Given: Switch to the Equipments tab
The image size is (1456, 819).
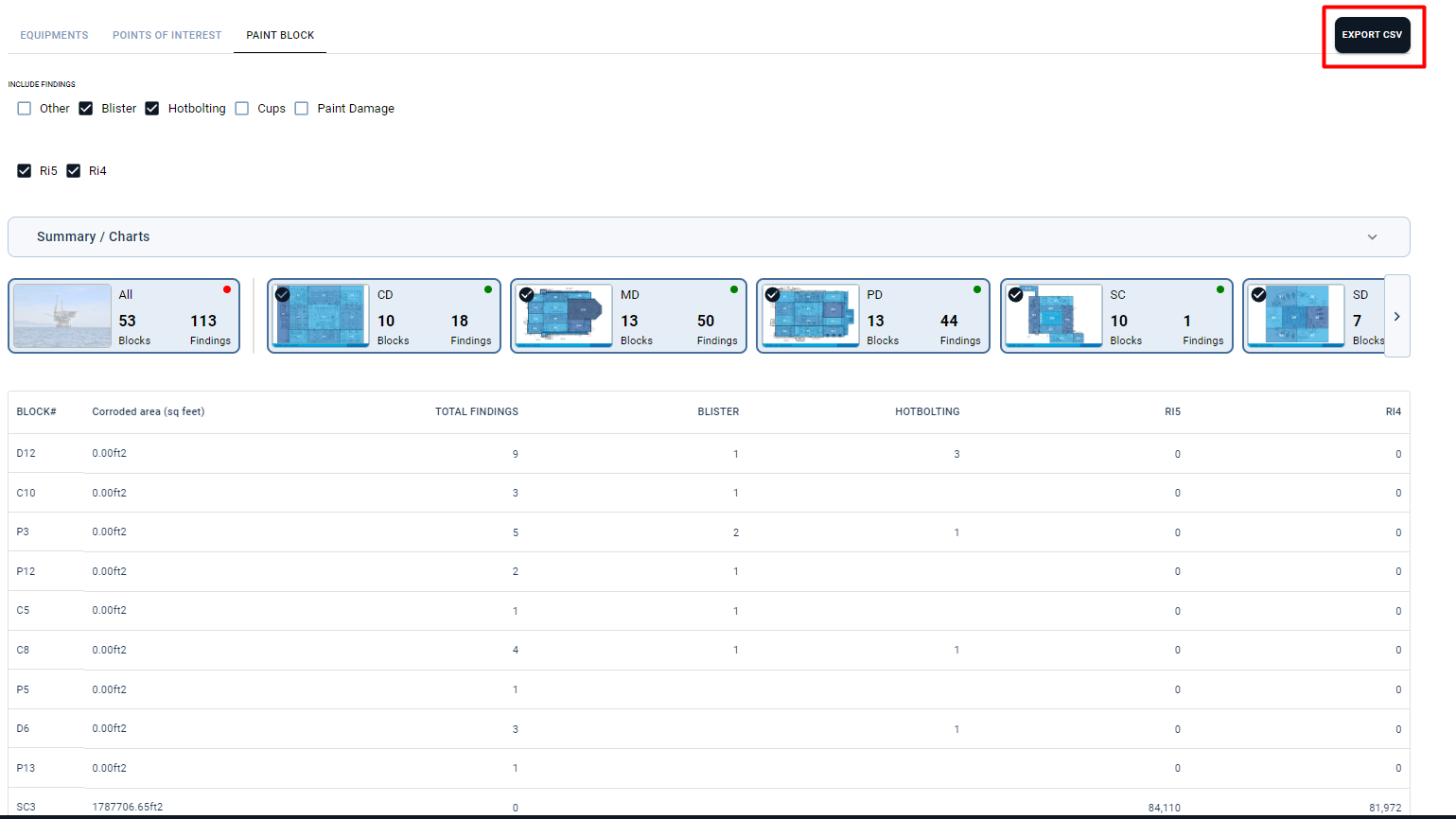Looking at the screenshot, I should click(x=54, y=35).
